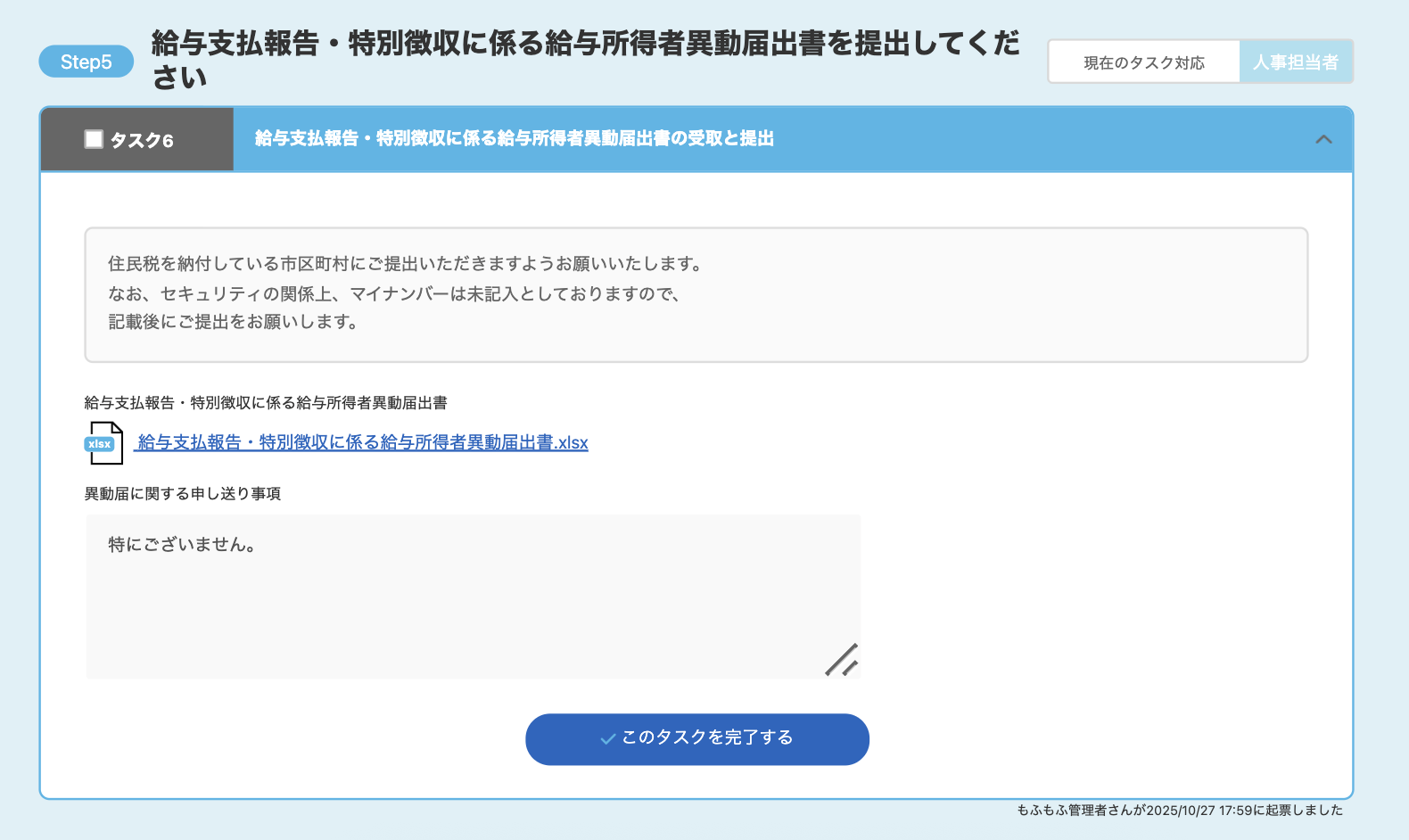The height and width of the screenshot is (840, 1409).
Task: Click the line 記載後にご提出をお願いします
Action: pyautogui.click(x=233, y=322)
